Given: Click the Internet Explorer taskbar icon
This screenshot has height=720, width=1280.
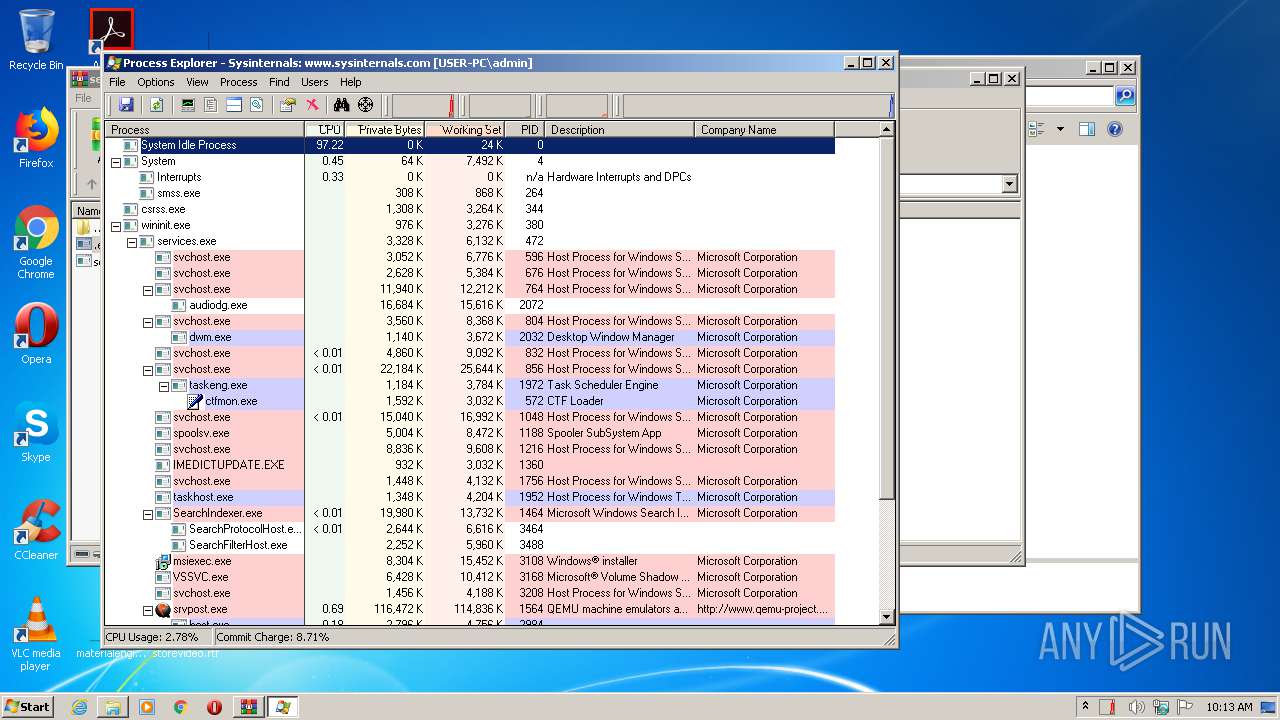Looking at the screenshot, I should 79,706.
